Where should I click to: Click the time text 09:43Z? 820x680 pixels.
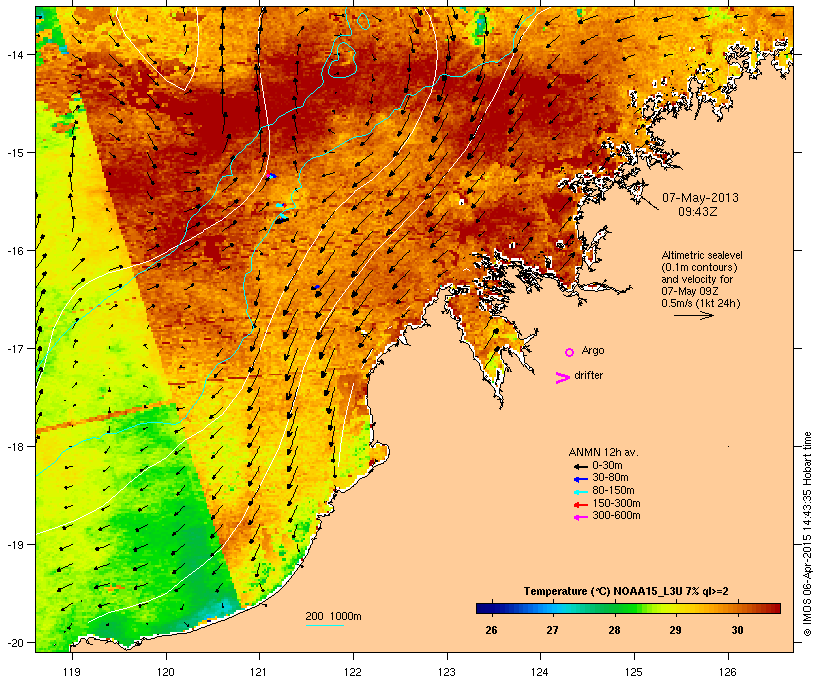coord(698,212)
